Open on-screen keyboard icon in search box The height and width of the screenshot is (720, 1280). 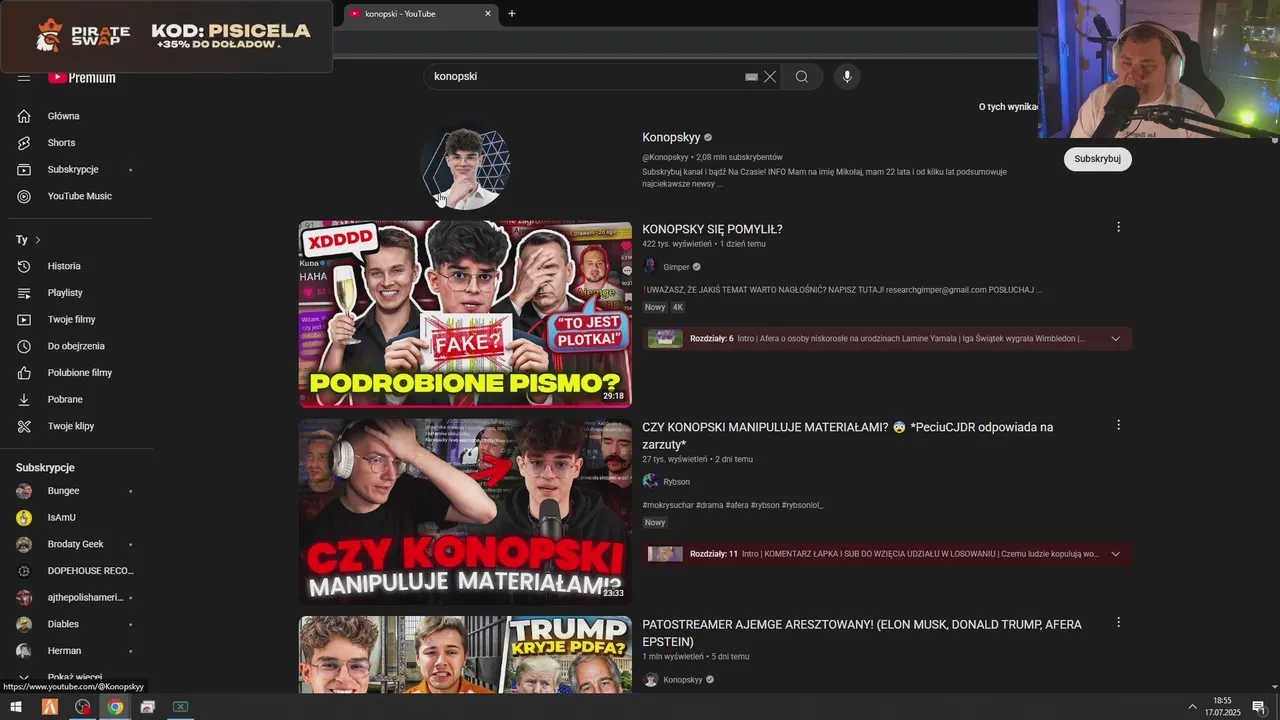(x=751, y=77)
